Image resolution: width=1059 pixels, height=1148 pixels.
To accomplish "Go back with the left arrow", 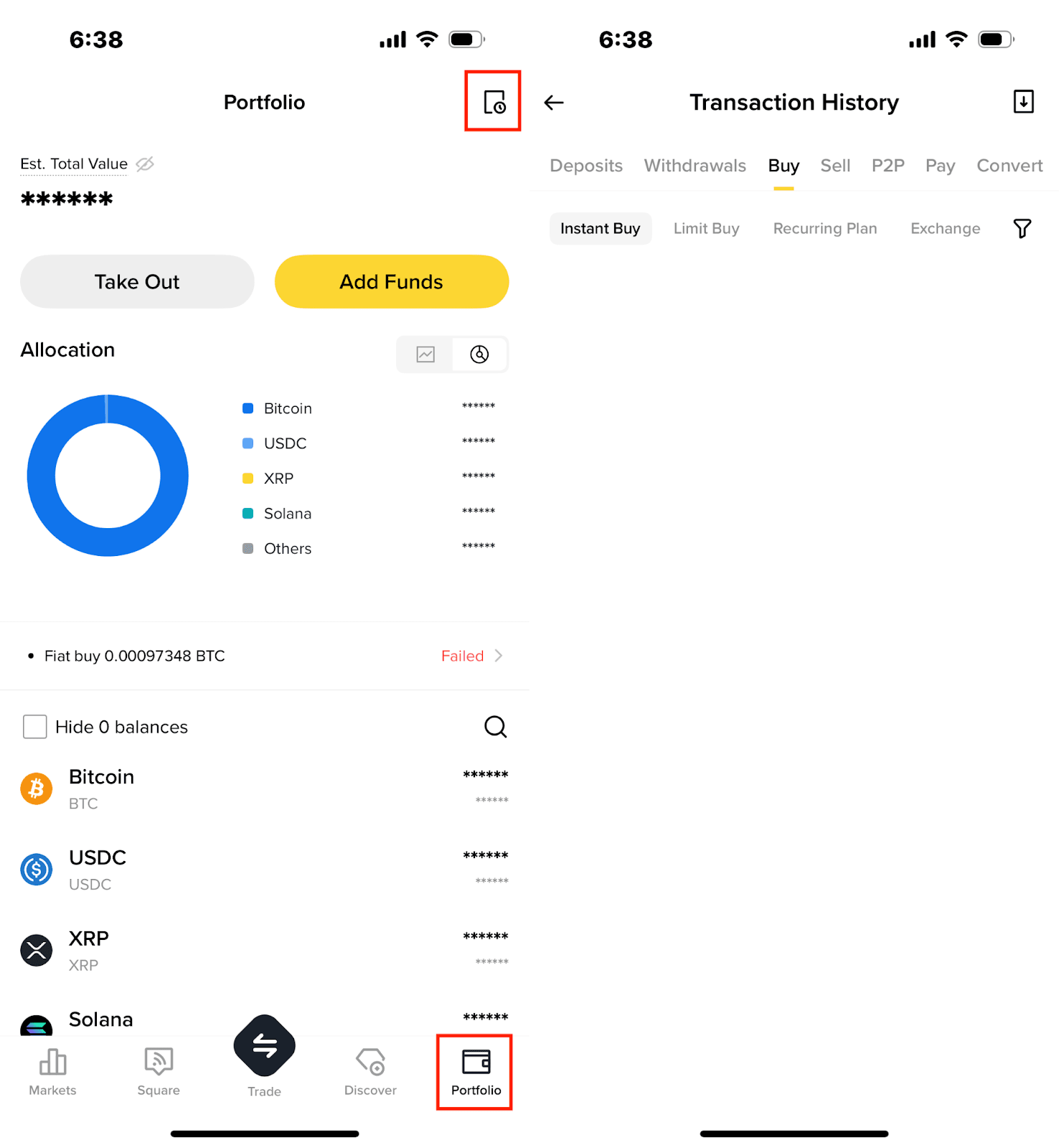I will (554, 103).
